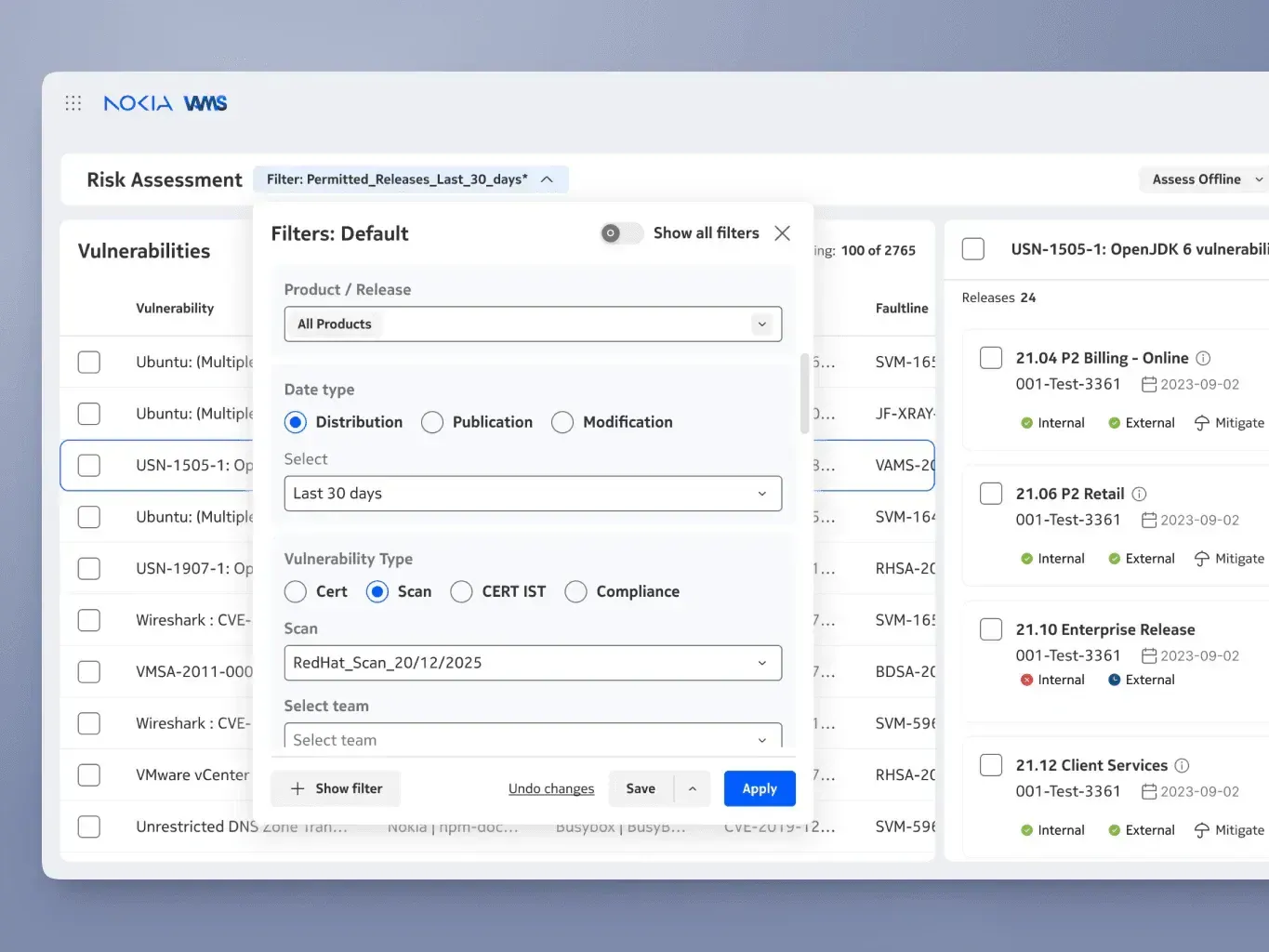Check the USN-1505-1 row checkbox in Vulnerabilities
Screen dimensions: 1269x952
point(89,465)
